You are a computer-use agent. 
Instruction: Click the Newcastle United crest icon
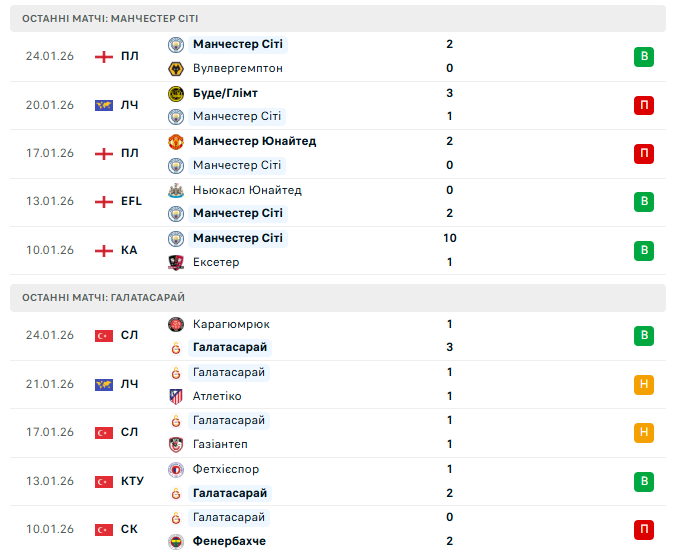point(176,190)
